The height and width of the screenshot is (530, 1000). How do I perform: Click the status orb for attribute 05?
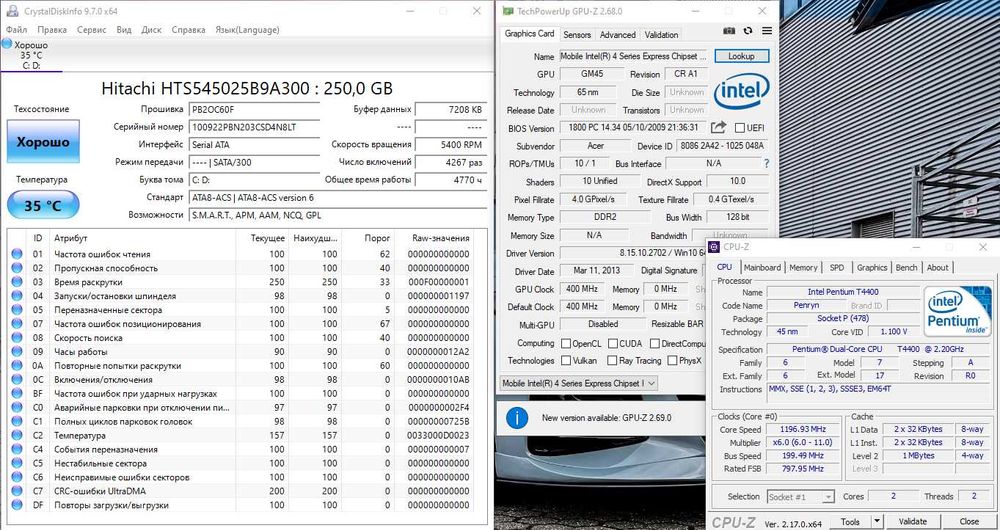[x=17, y=310]
